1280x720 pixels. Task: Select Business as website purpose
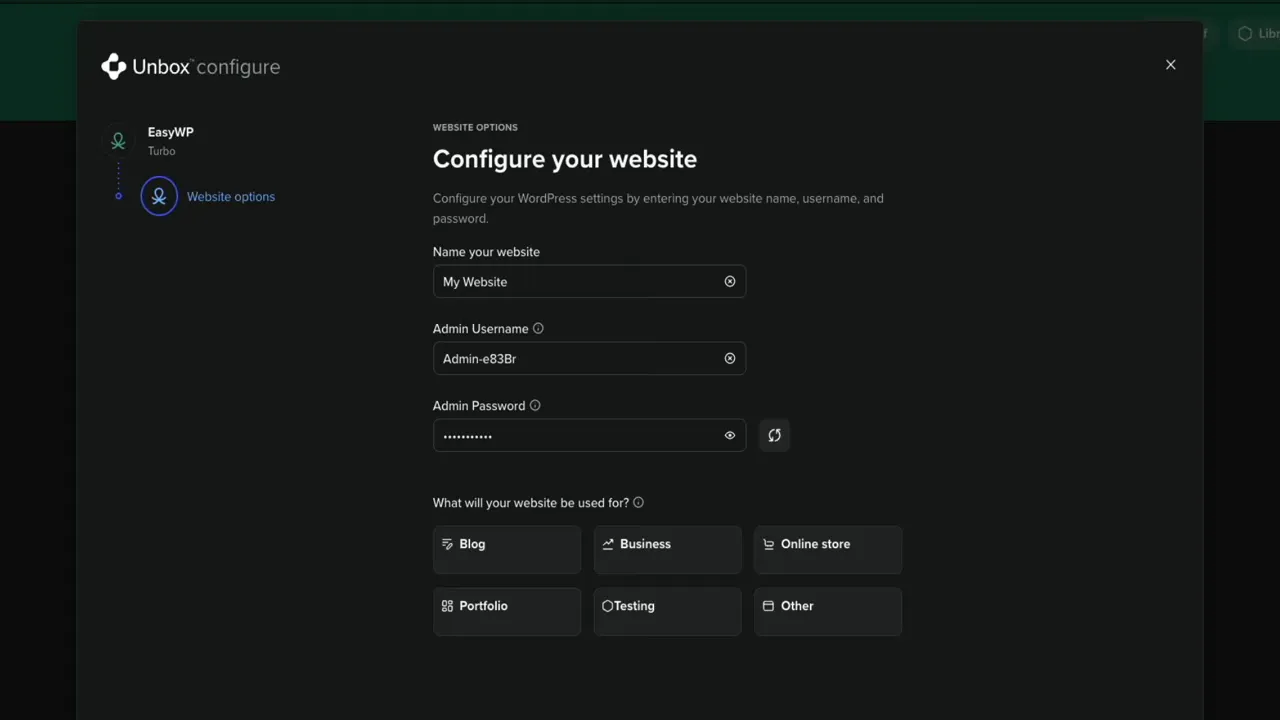click(x=668, y=549)
